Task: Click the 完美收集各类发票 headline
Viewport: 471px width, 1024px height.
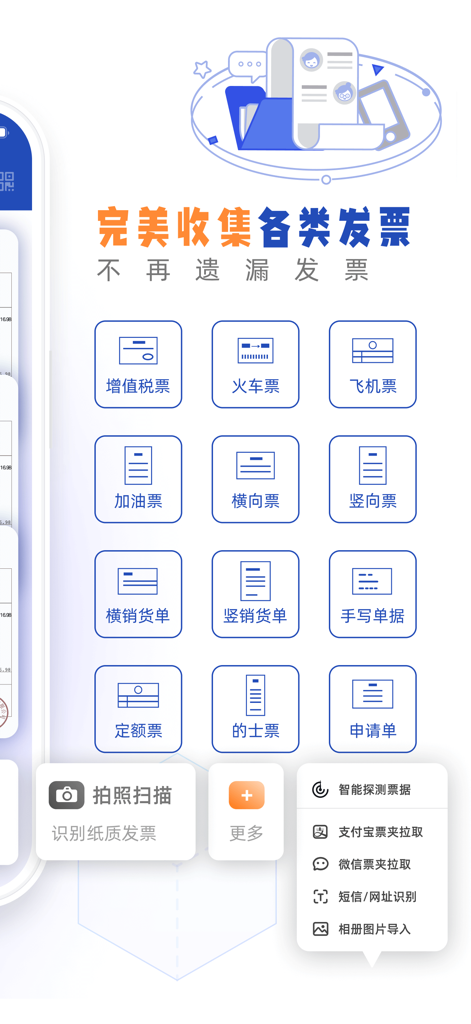Action: click(253, 227)
